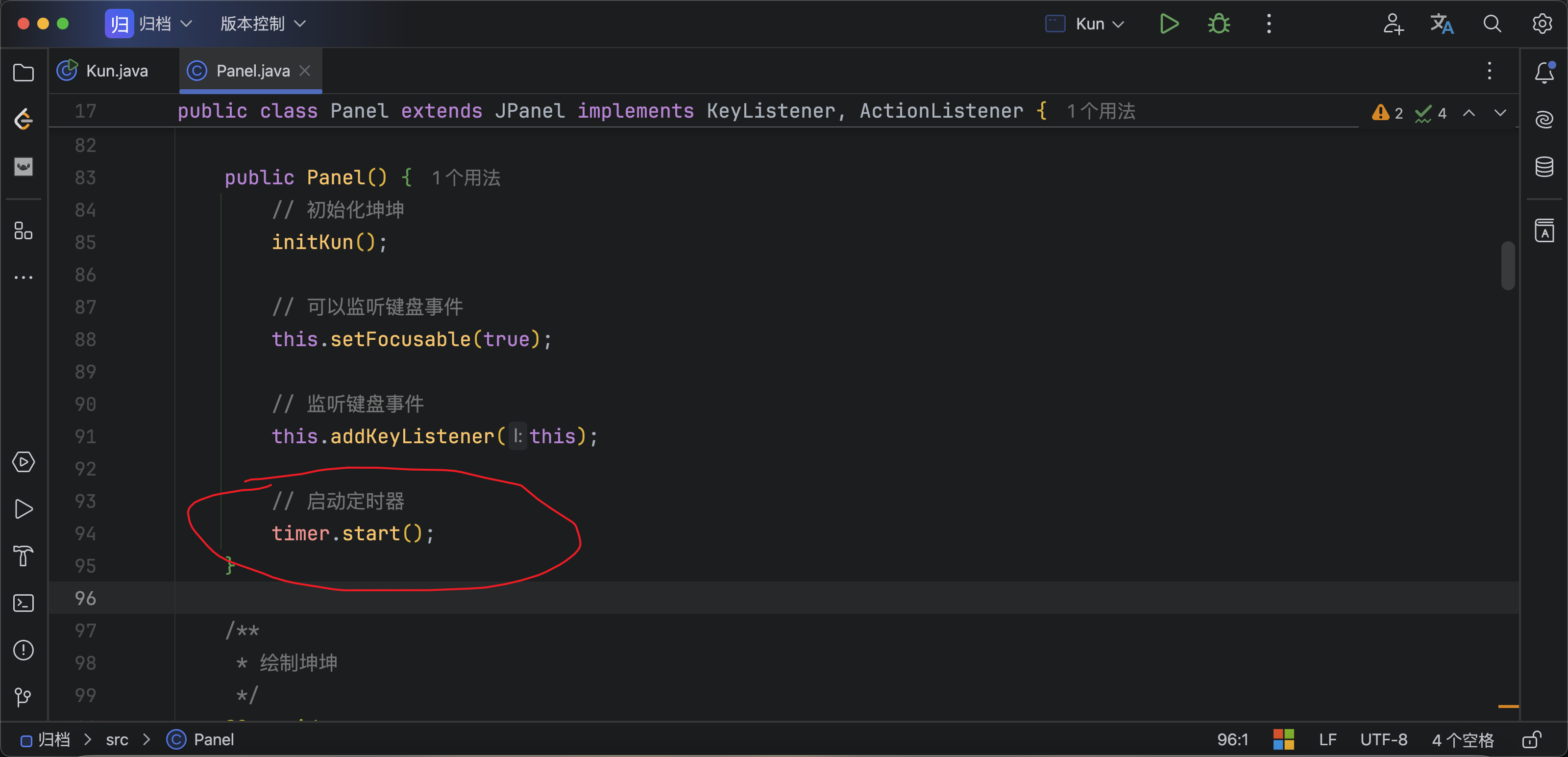Viewport: 1568px width, 757px height.
Task: Click line number 83 in gutter
Action: click(85, 177)
